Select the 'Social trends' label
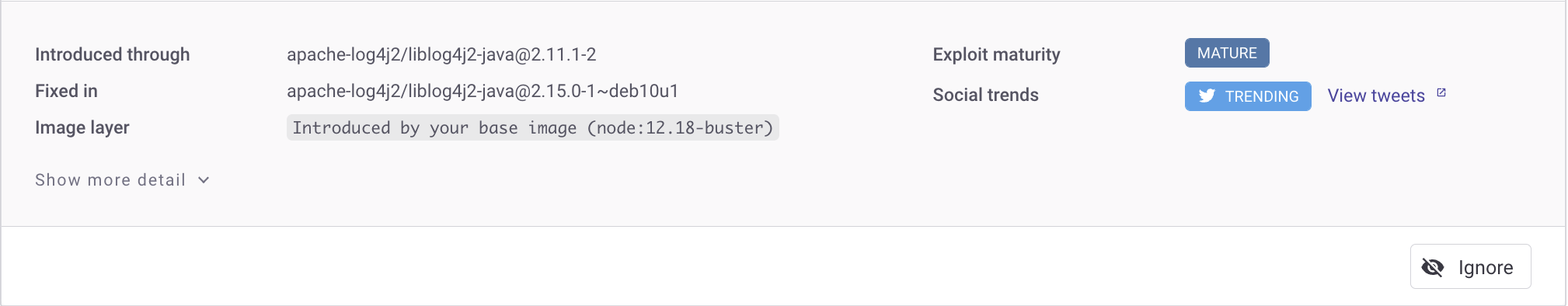 [985, 95]
